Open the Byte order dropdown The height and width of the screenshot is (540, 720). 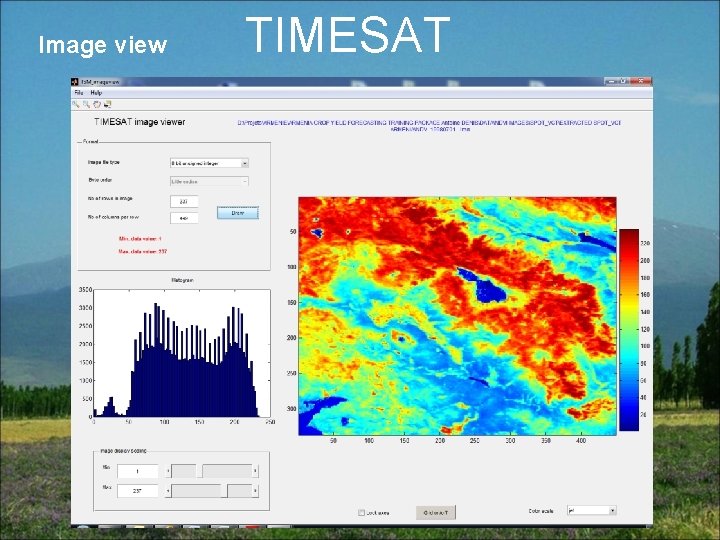pyautogui.click(x=209, y=181)
